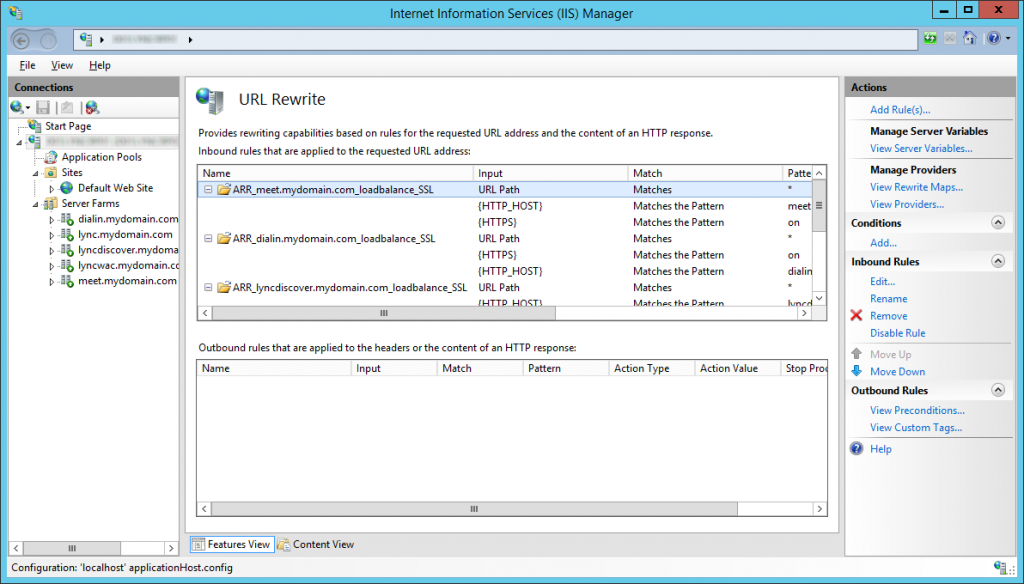Screen dimensions: 1024x584
Task: Open the File menu
Action: 27,65
